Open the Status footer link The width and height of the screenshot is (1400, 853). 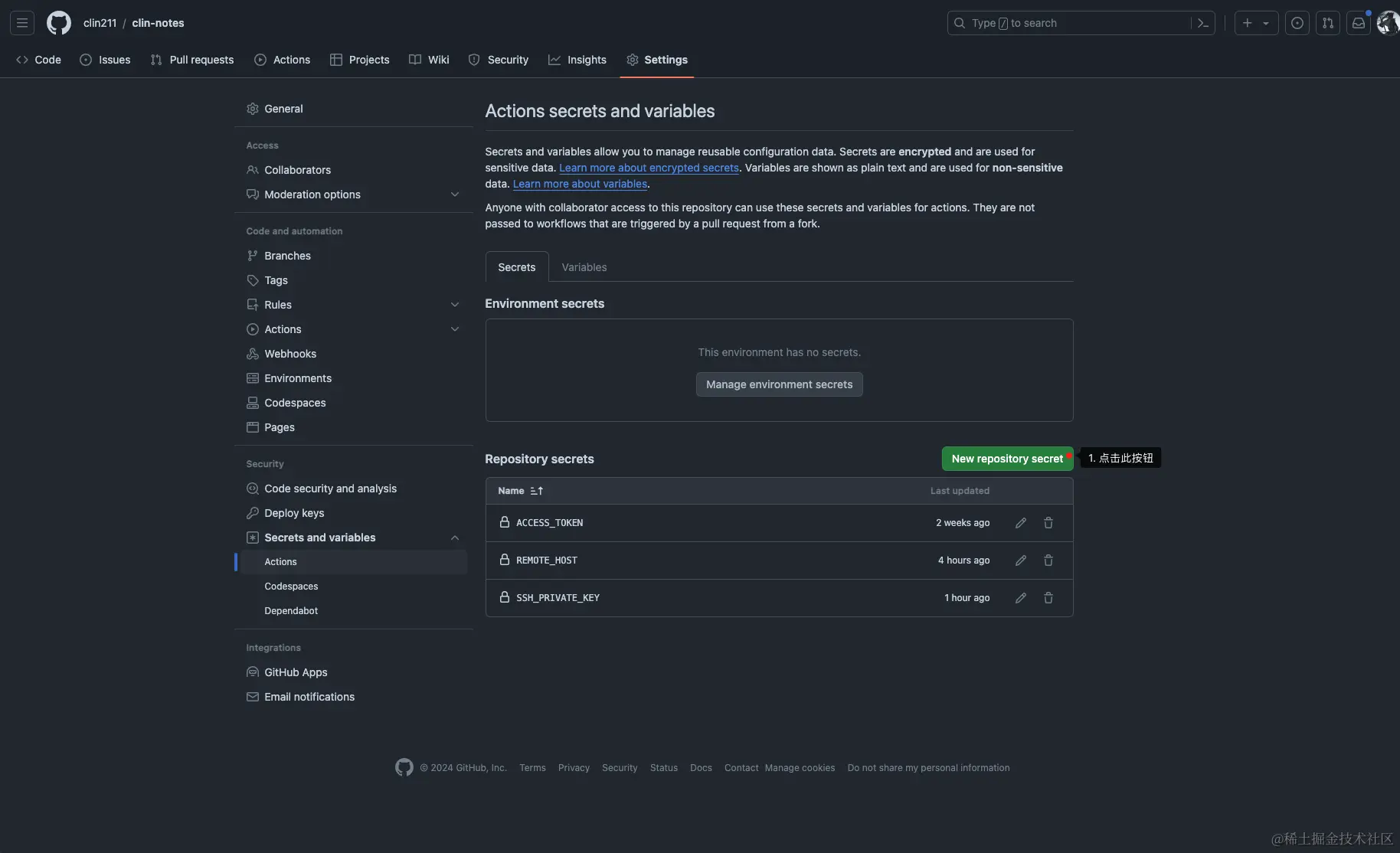(x=664, y=768)
